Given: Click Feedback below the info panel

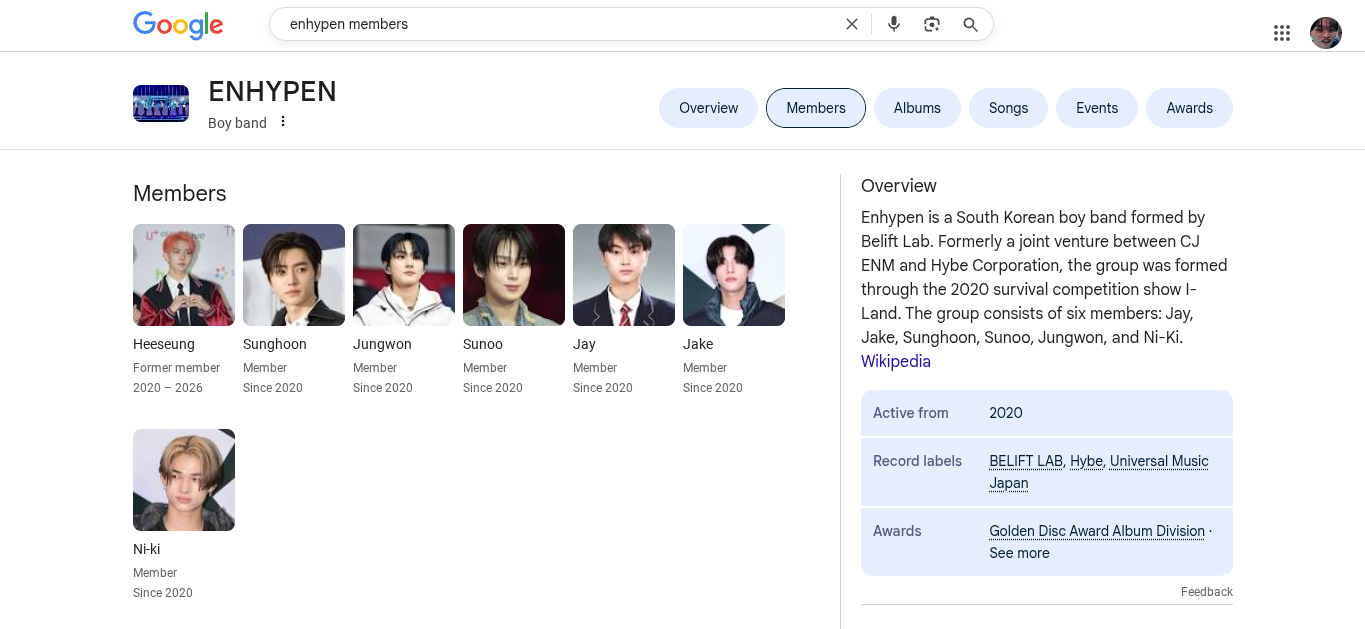Looking at the screenshot, I should (x=1206, y=592).
